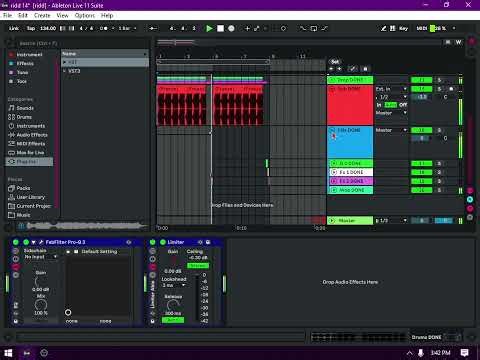The image size is (480, 360).
Task: Open User Library in browser places
Action: pos(27,197)
